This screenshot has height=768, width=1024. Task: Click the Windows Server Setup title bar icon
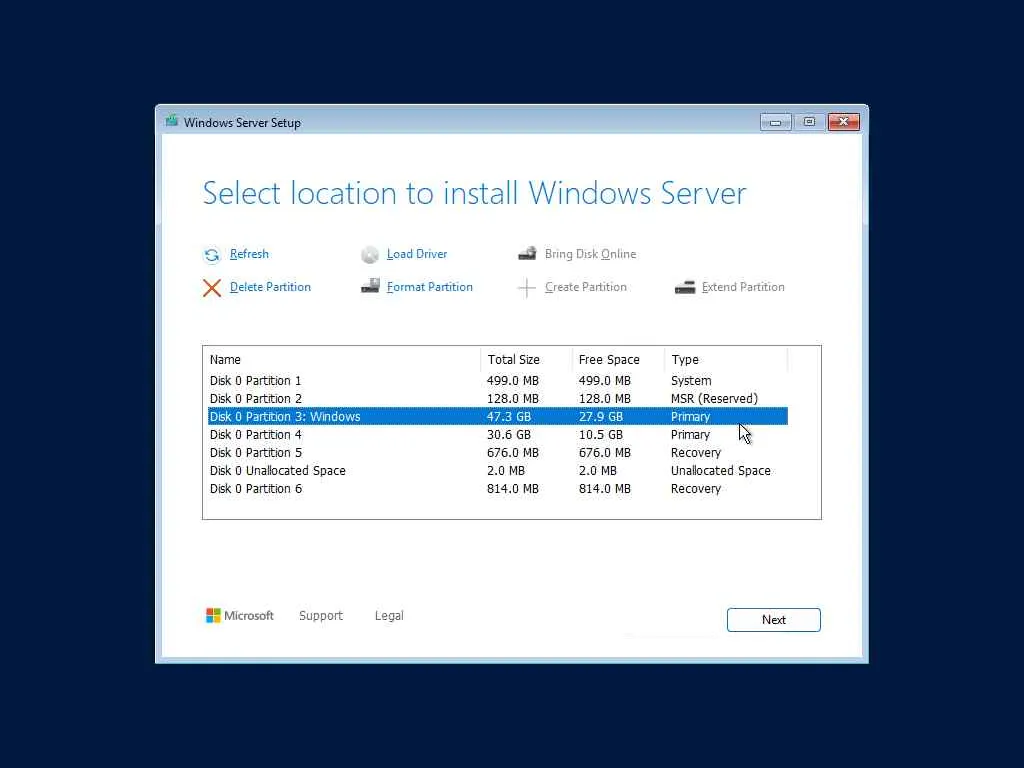[172, 121]
